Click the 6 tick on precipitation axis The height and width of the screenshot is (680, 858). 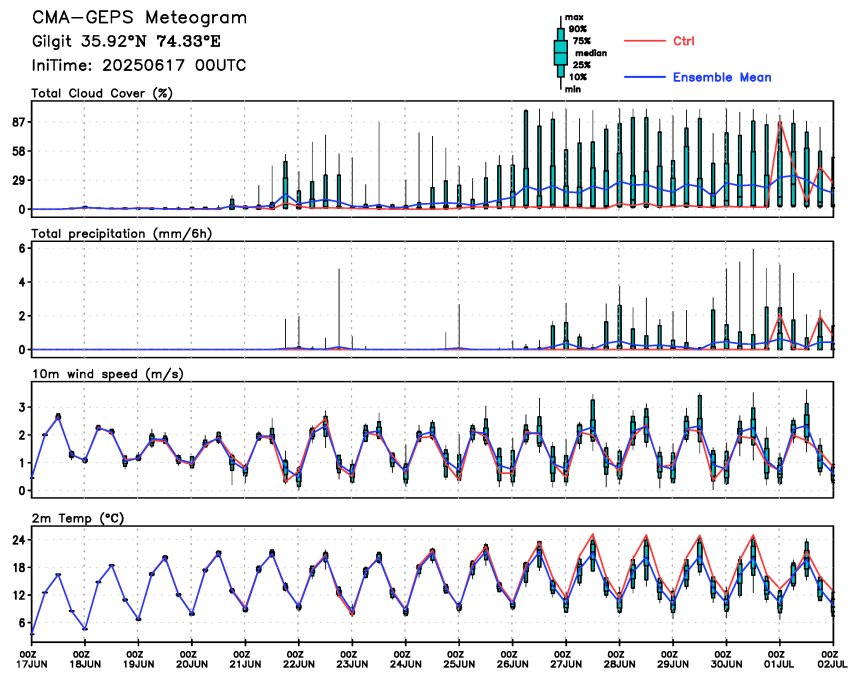(x=21, y=248)
